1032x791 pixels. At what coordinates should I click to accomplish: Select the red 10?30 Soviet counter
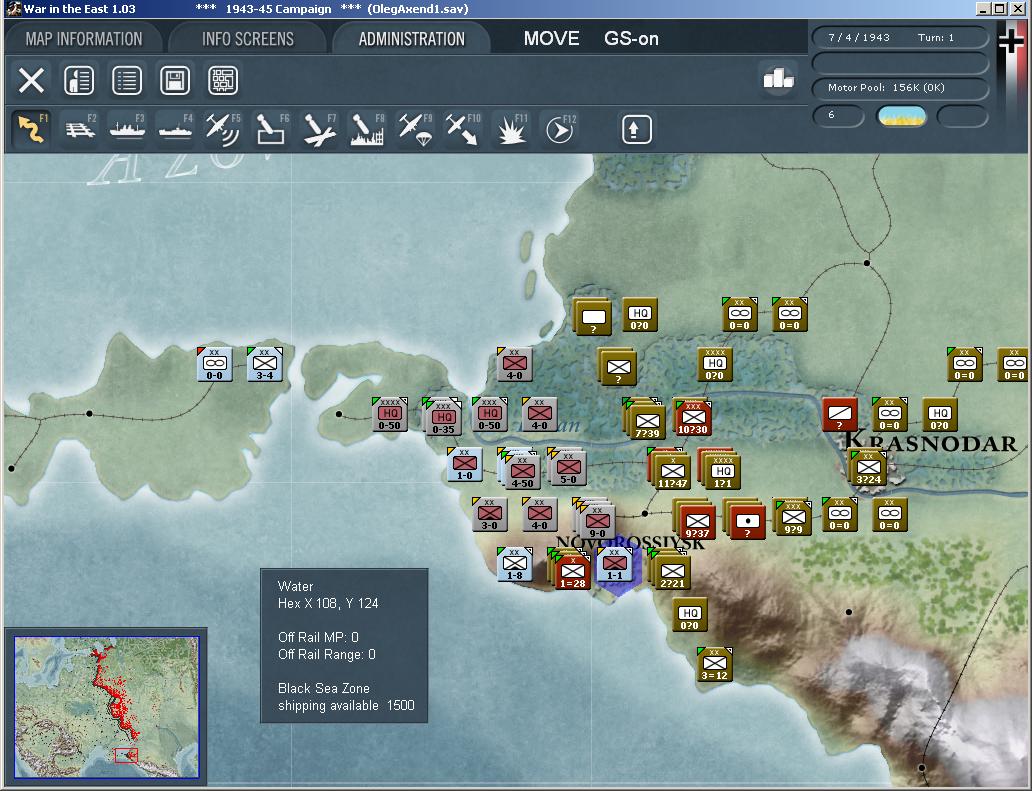coord(692,417)
